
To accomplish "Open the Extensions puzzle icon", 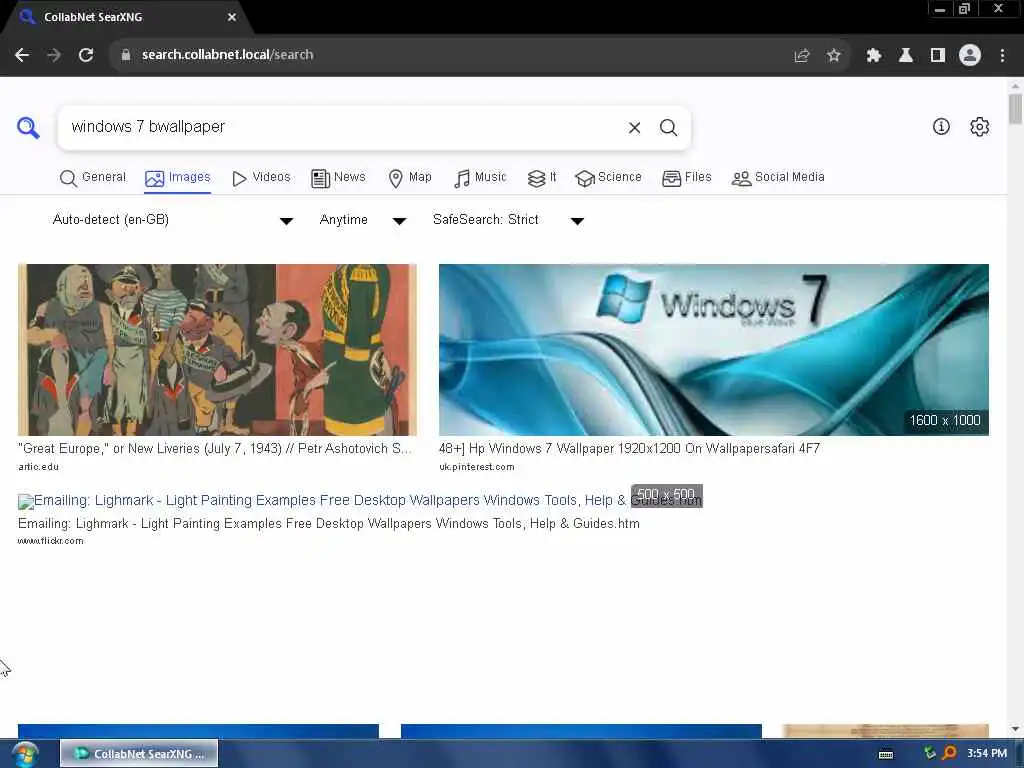I will pos(873,56).
